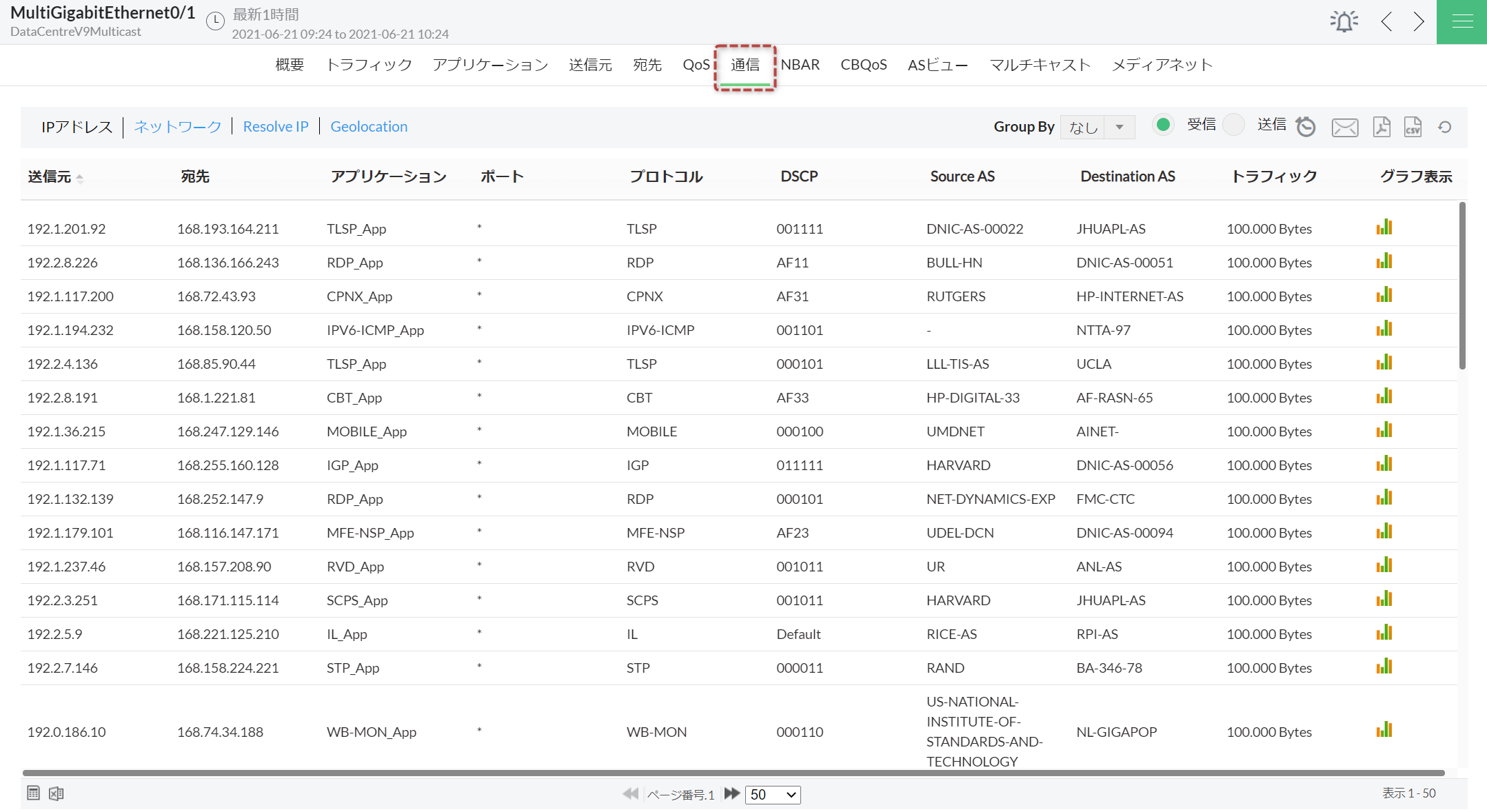Open the マルチキャスト tab
Image resolution: width=1487 pixels, height=812 pixels.
[1040, 65]
